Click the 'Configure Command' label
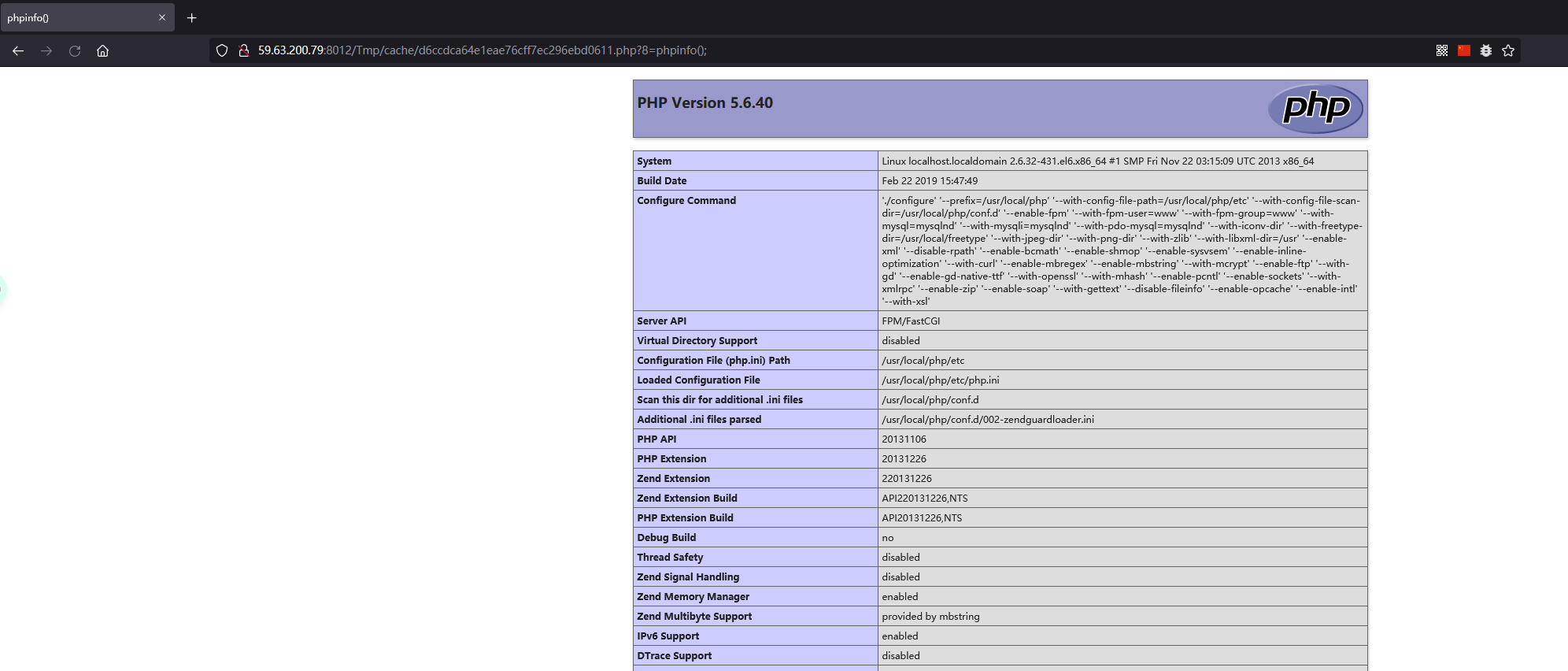1568x671 pixels. point(686,201)
